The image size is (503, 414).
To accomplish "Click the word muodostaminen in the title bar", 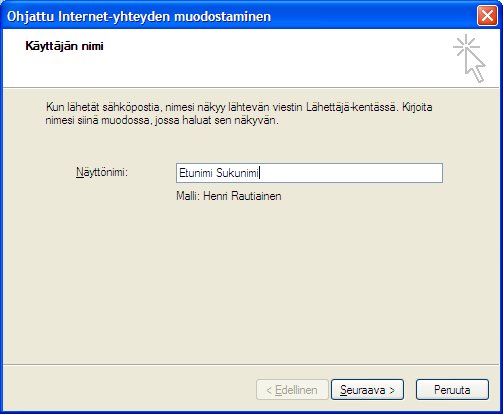I will coord(223,16).
